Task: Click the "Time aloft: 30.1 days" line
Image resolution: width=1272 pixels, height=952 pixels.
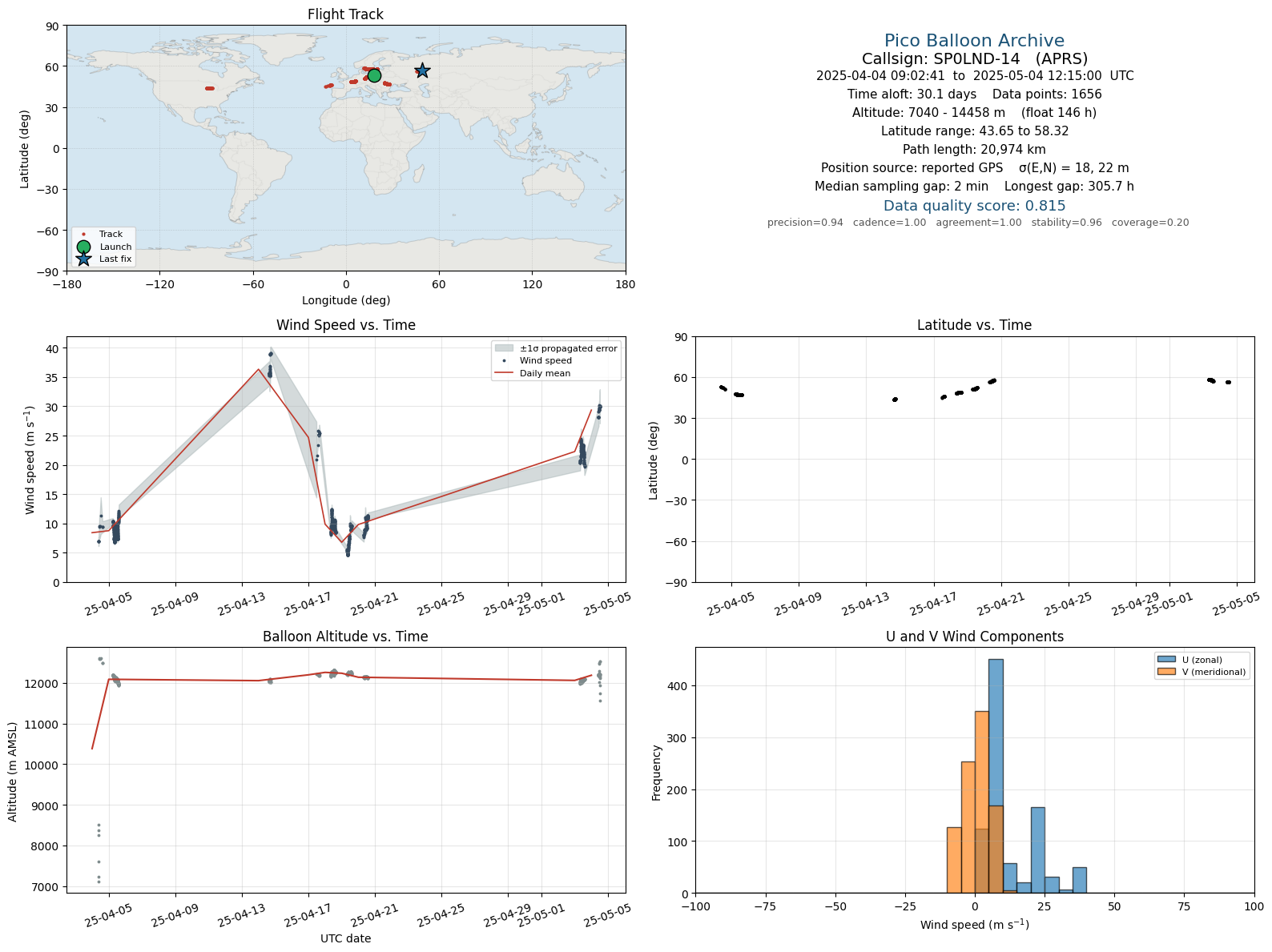Action: (974, 94)
